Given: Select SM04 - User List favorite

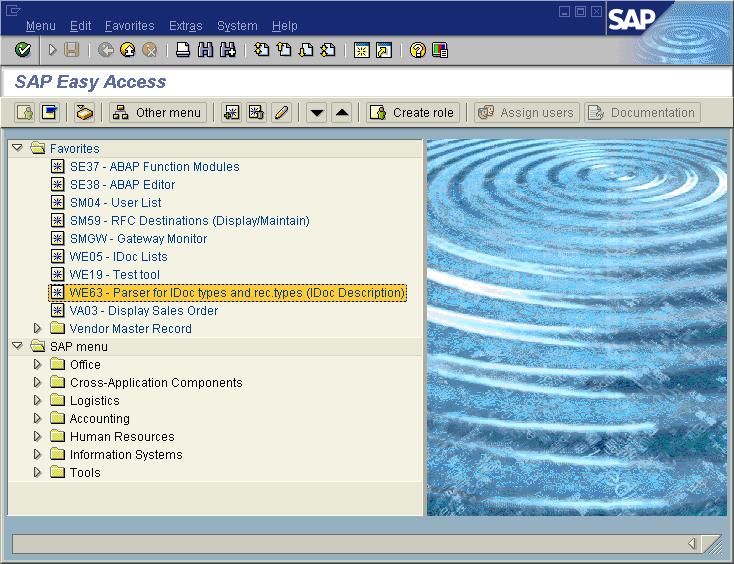Looking at the screenshot, I should click(116, 202).
